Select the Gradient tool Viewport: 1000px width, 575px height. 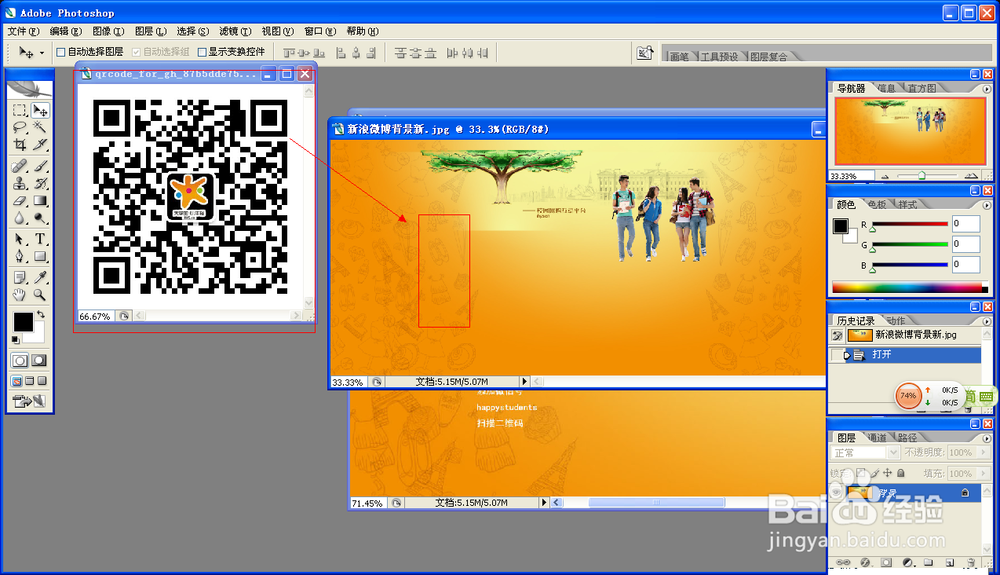click(x=40, y=201)
